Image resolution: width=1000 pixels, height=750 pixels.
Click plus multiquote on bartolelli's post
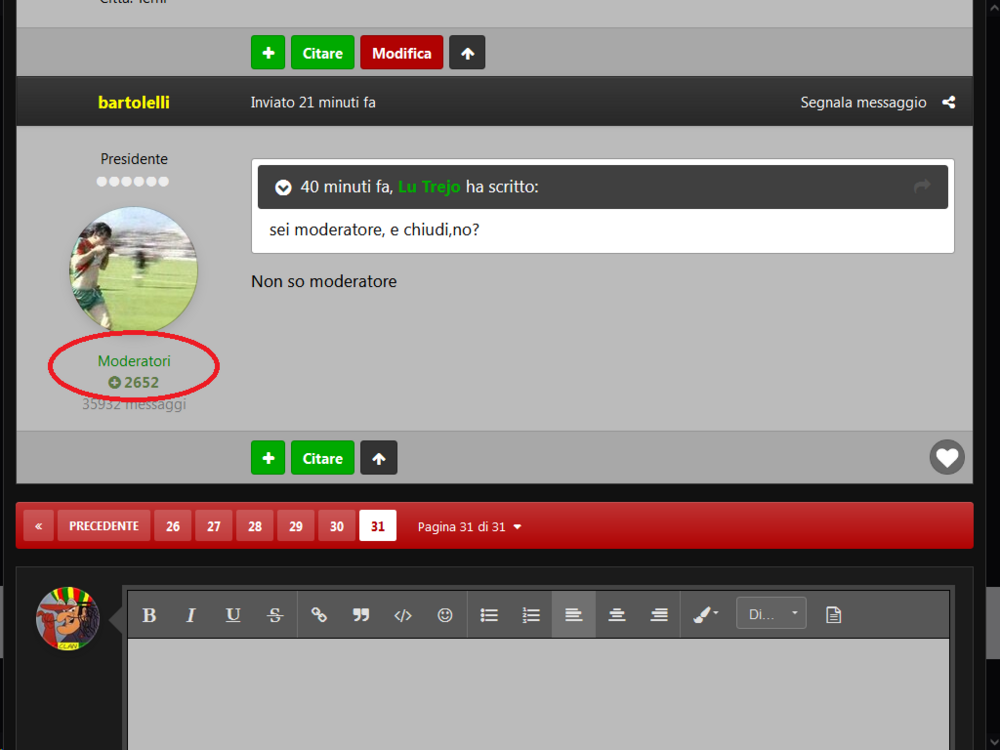[268, 458]
